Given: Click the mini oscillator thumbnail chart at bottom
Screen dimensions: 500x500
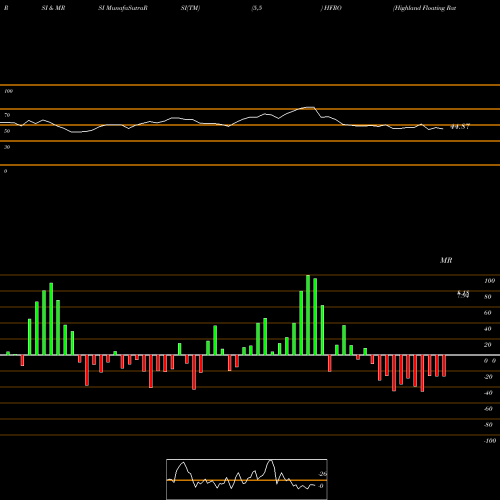Looking at the screenshot, I should pos(247,479).
